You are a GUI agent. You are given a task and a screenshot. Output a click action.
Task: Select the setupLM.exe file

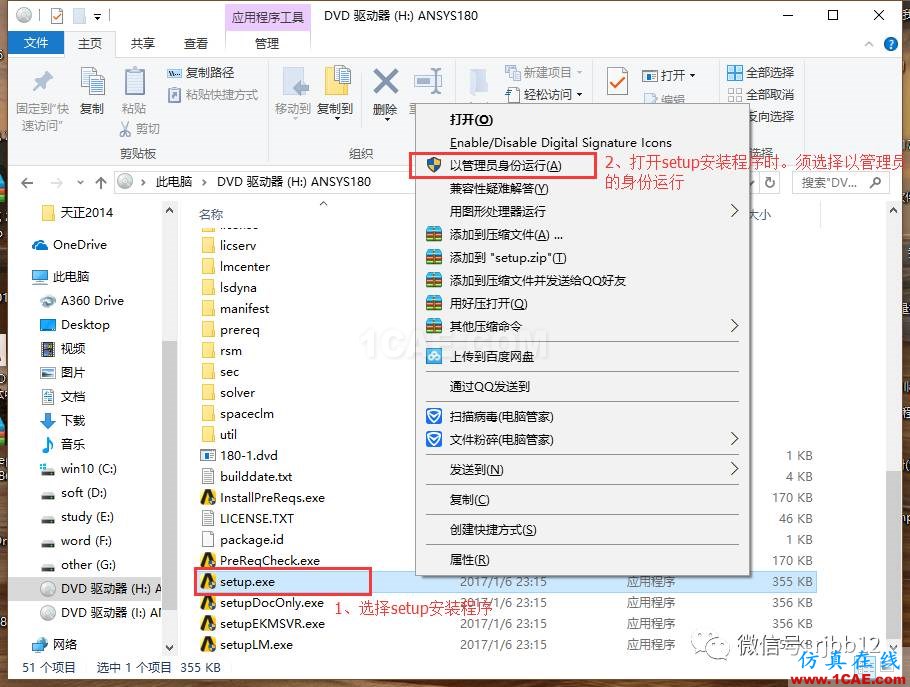tap(256, 645)
